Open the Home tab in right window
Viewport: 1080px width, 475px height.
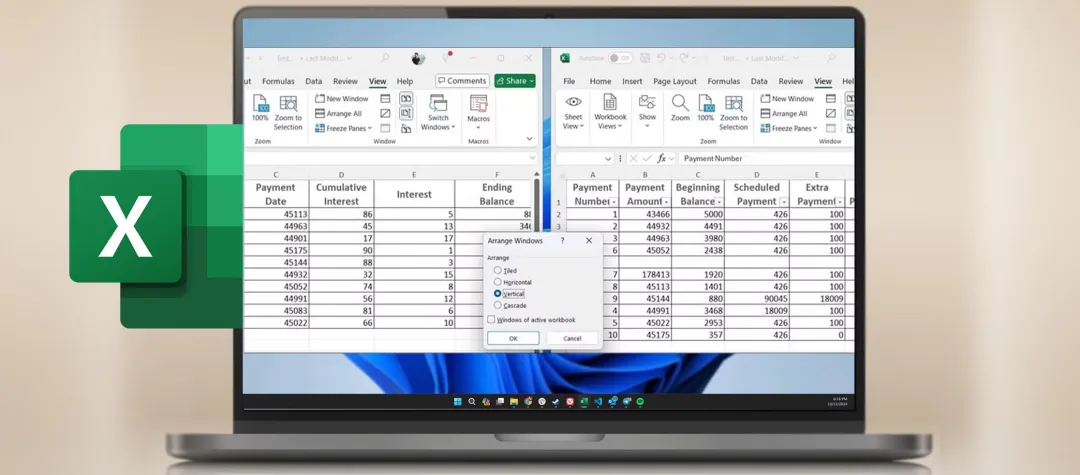point(600,81)
